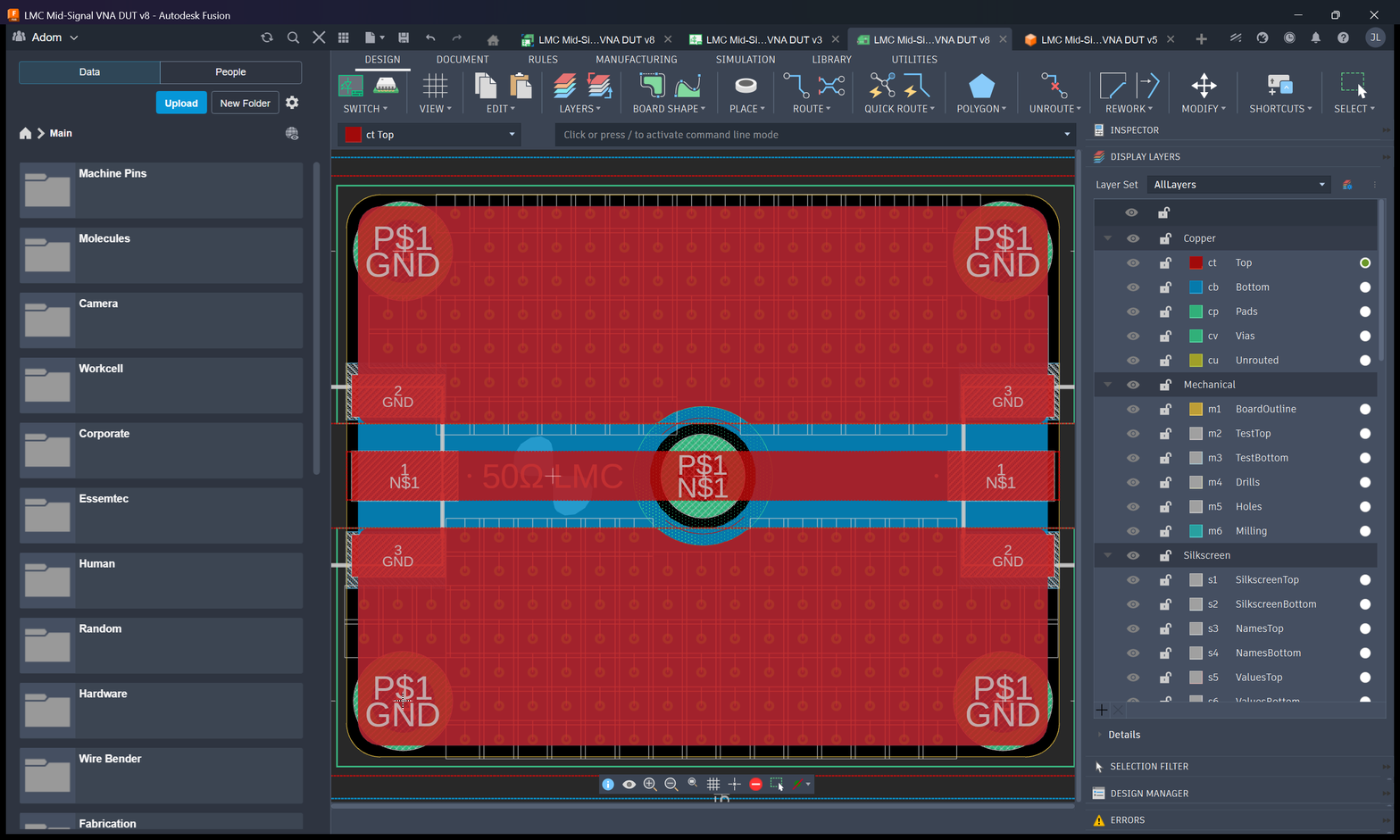
Task: Select the Route tool icon
Action: tap(796, 87)
